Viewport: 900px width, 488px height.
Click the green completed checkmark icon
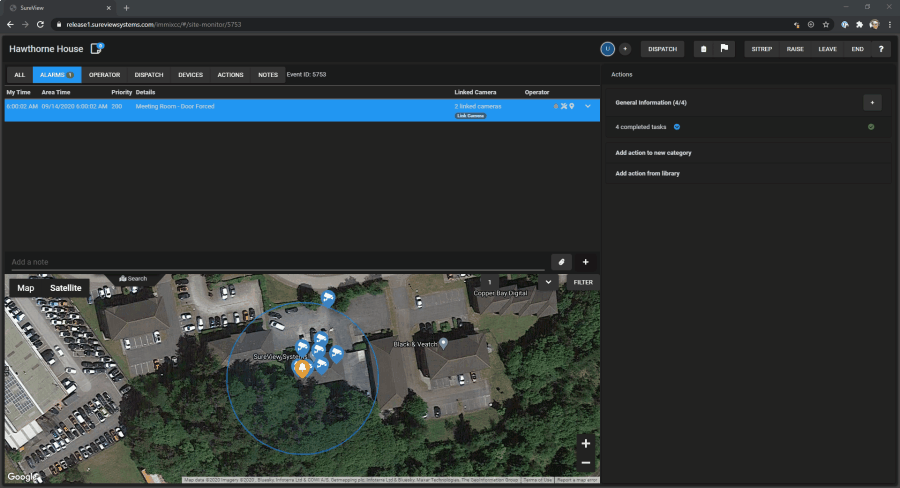tap(871, 127)
